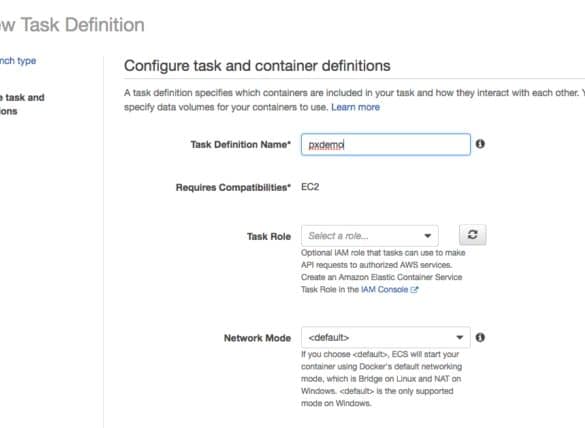Open the Learn more link
This screenshot has width=585, height=428.
click(355, 107)
